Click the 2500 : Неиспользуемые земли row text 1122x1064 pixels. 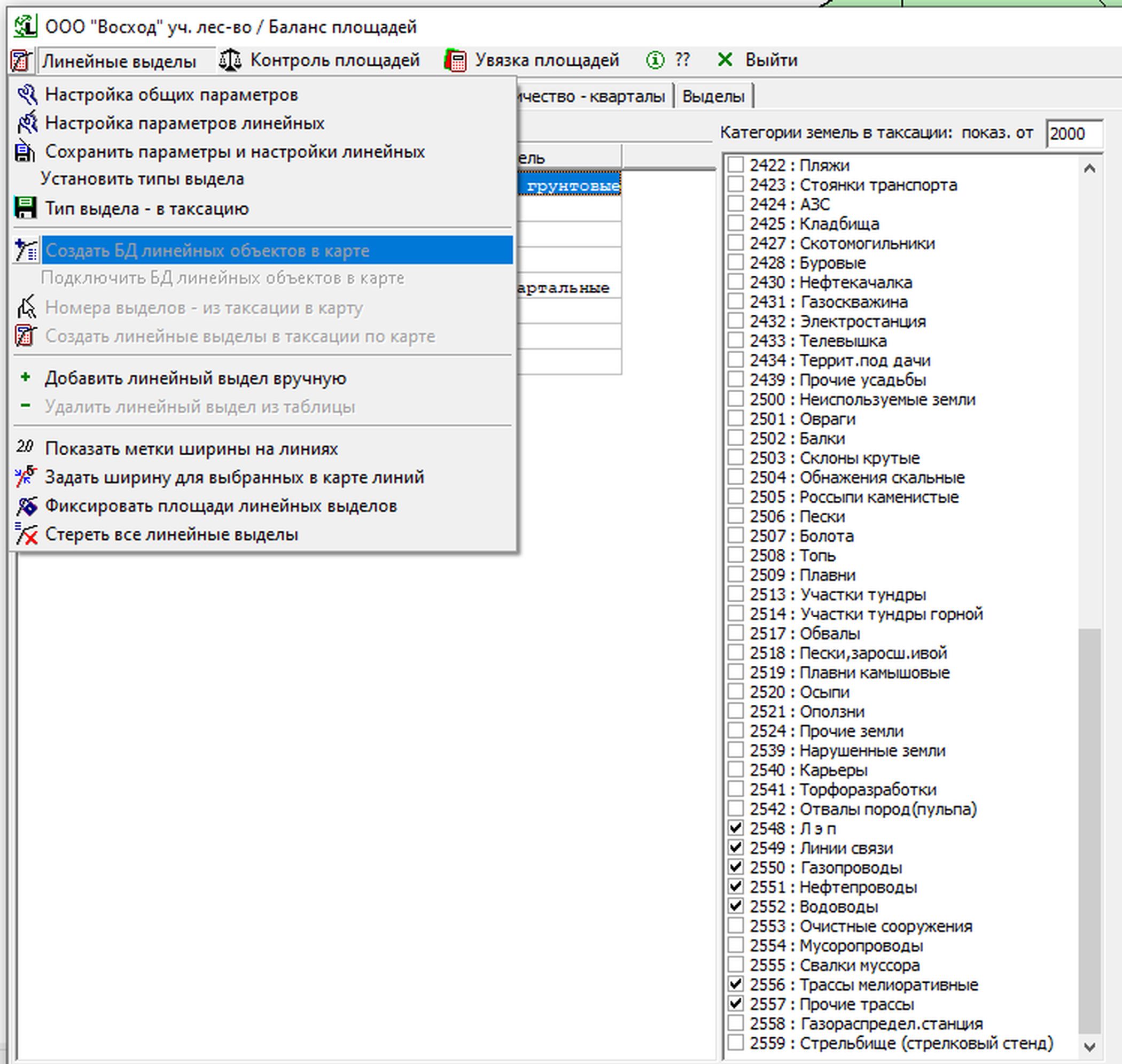point(862,399)
